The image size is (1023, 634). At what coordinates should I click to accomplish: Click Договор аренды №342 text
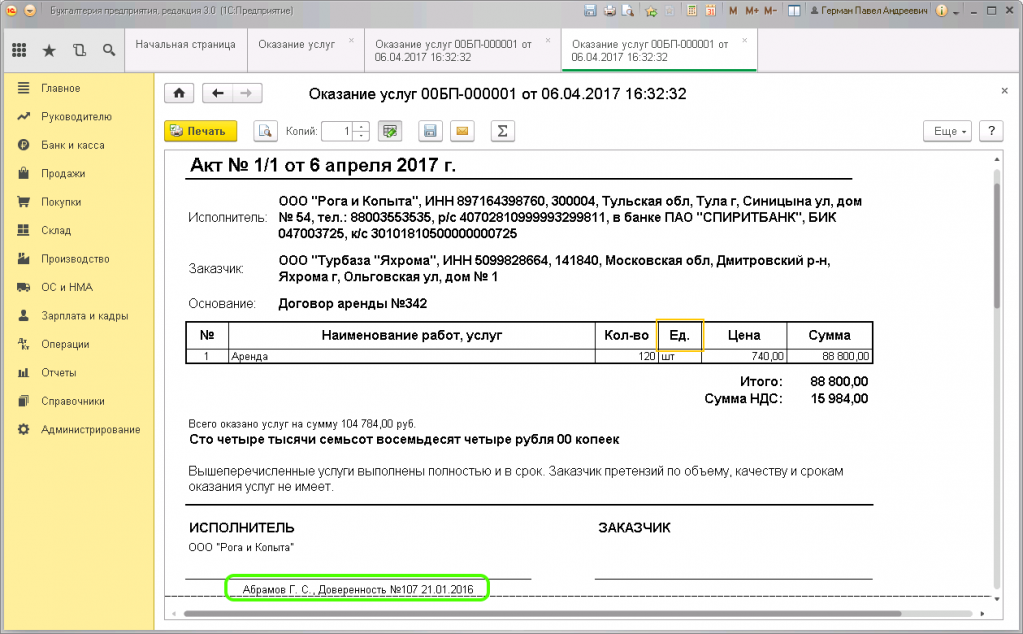coord(352,303)
